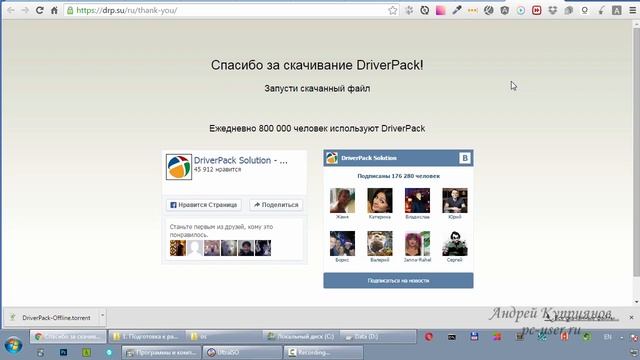Open Борис's avatar in VK widget
Image resolution: width=640 pixels, height=360 pixels.
342,243
